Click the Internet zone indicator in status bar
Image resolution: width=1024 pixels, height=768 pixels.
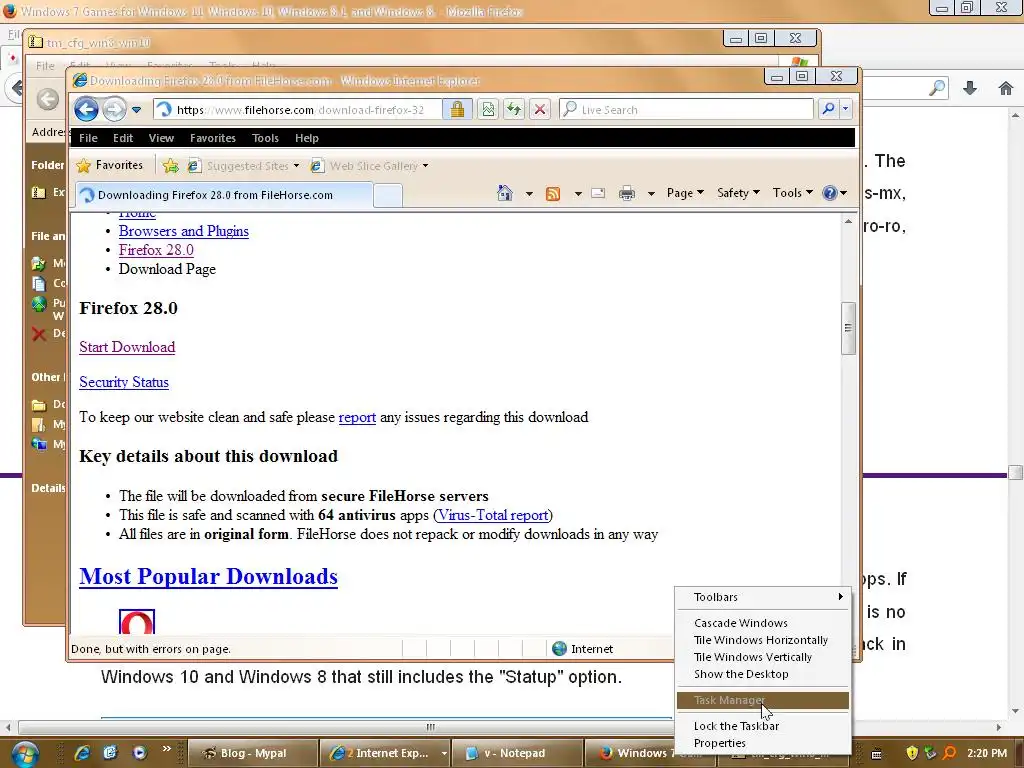click(x=583, y=648)
